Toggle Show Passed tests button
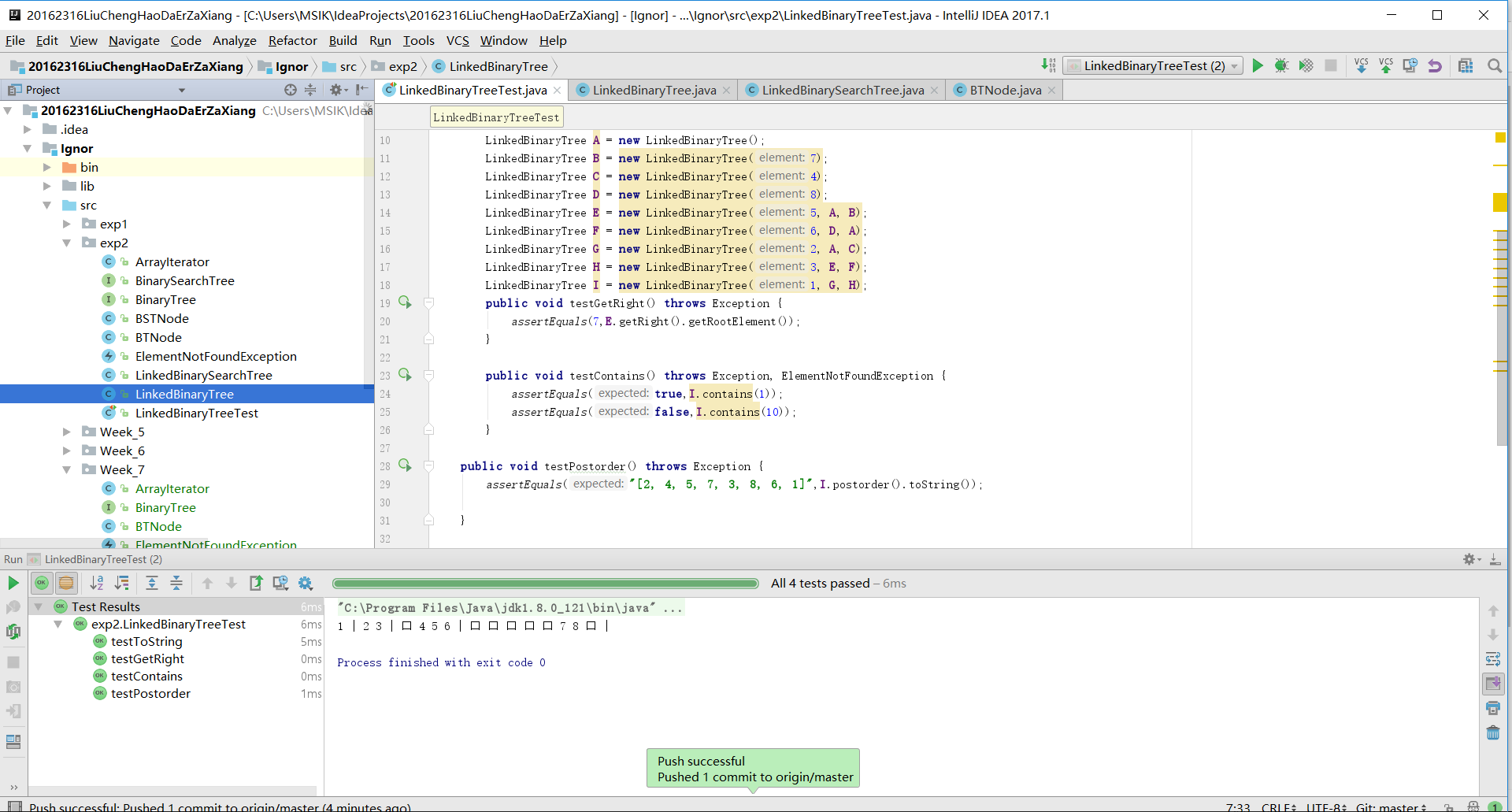The height and width of the screenshot is (812, 1512). pos(42,583)
